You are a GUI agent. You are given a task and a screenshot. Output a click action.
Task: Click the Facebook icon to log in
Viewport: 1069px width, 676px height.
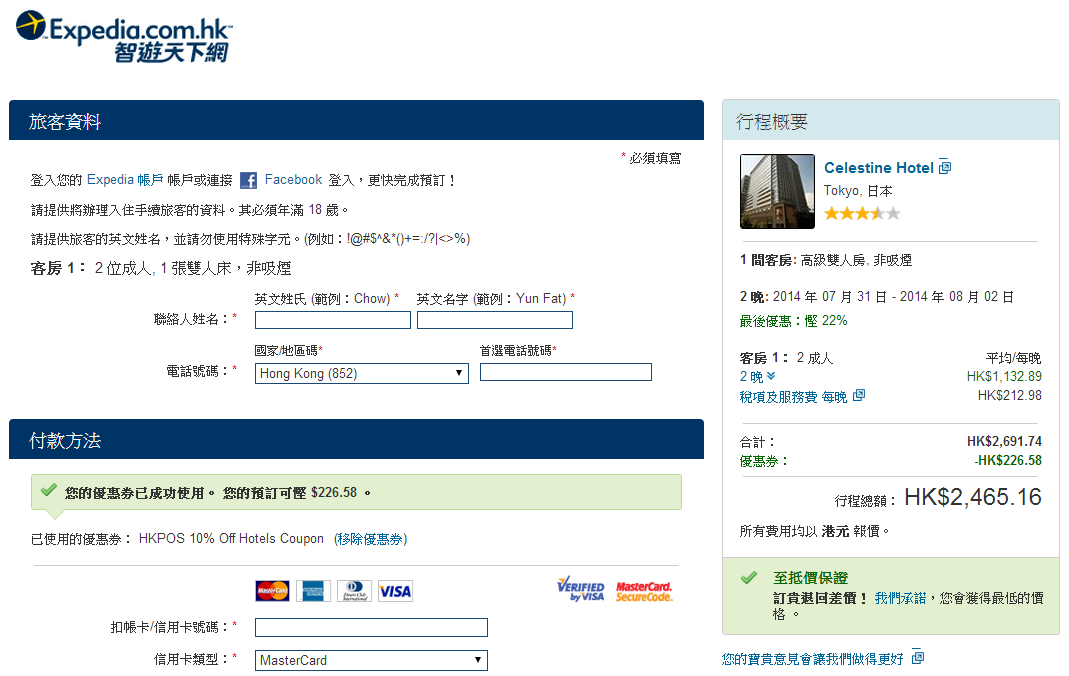point(249,180)
